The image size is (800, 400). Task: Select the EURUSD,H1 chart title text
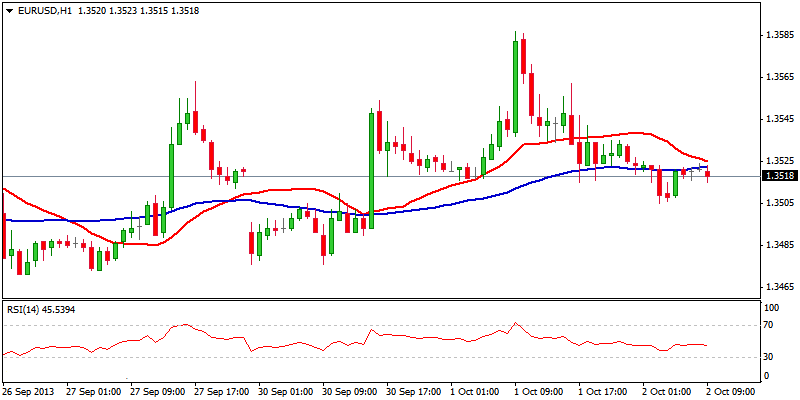click(x=43, y=10)
